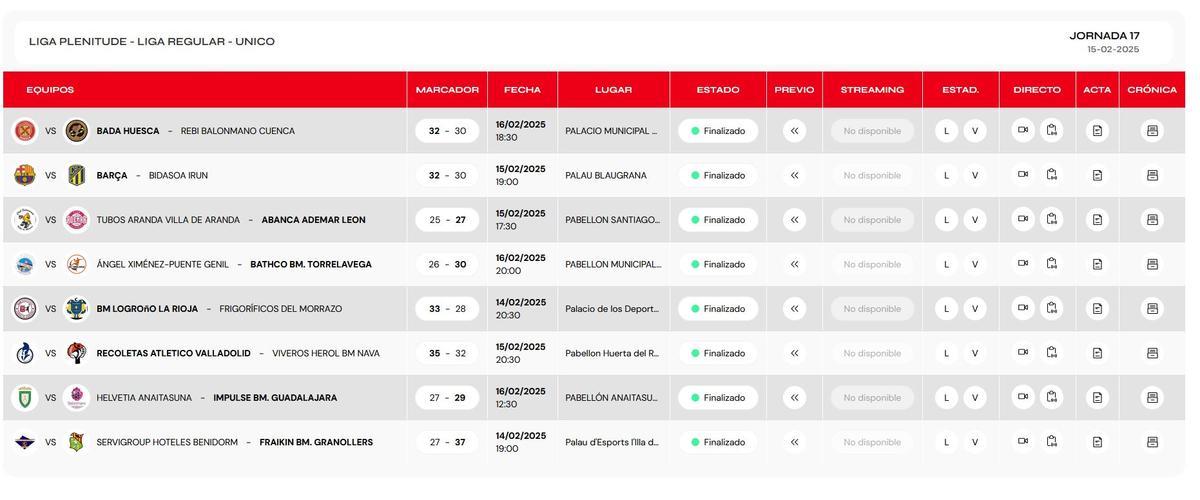Click PALAU BLAUGRANA venue text
Screen dimensions: 1200x500
coord(606,175)
